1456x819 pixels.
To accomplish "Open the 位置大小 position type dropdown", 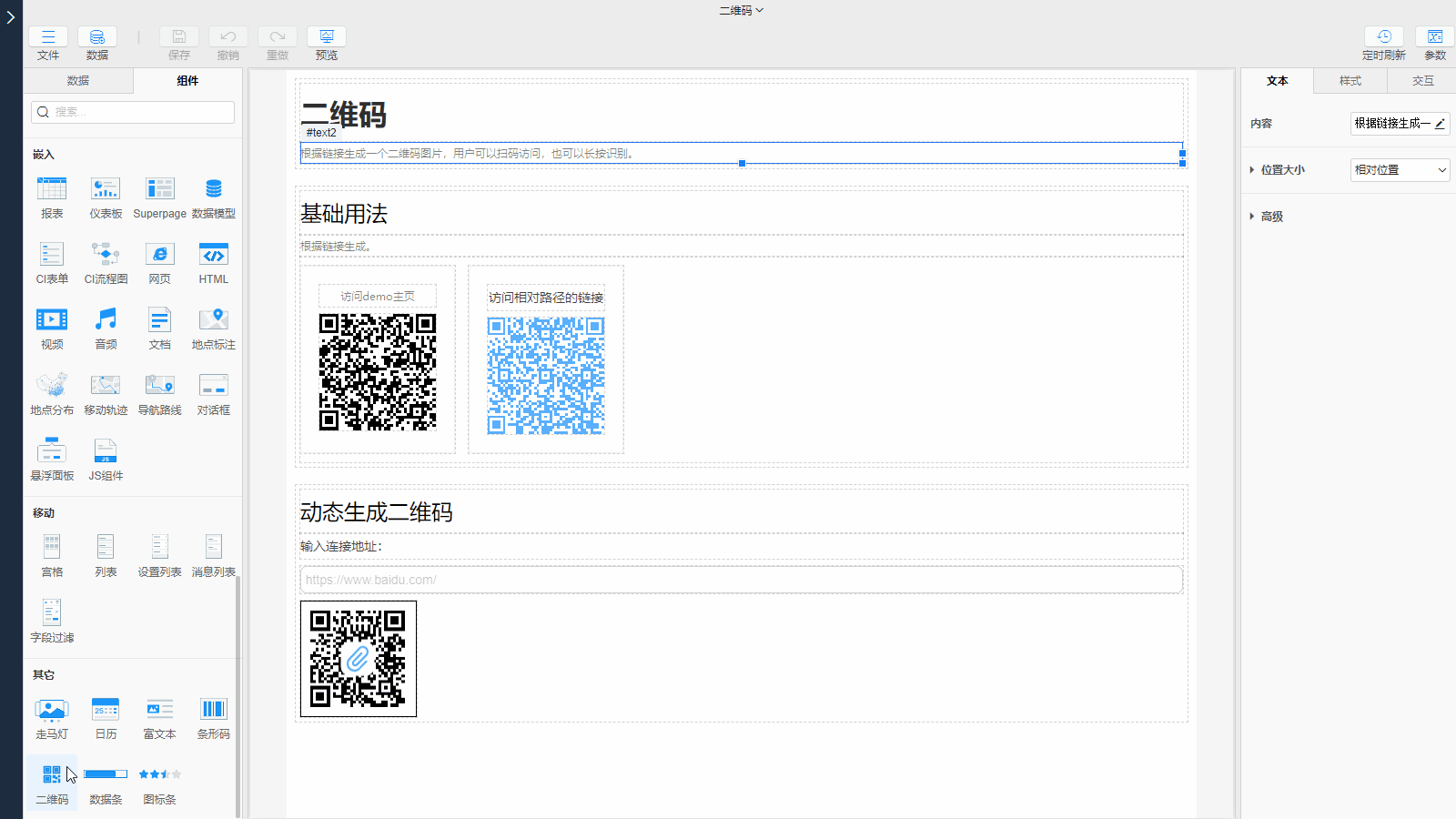I will coord(1400,170).
